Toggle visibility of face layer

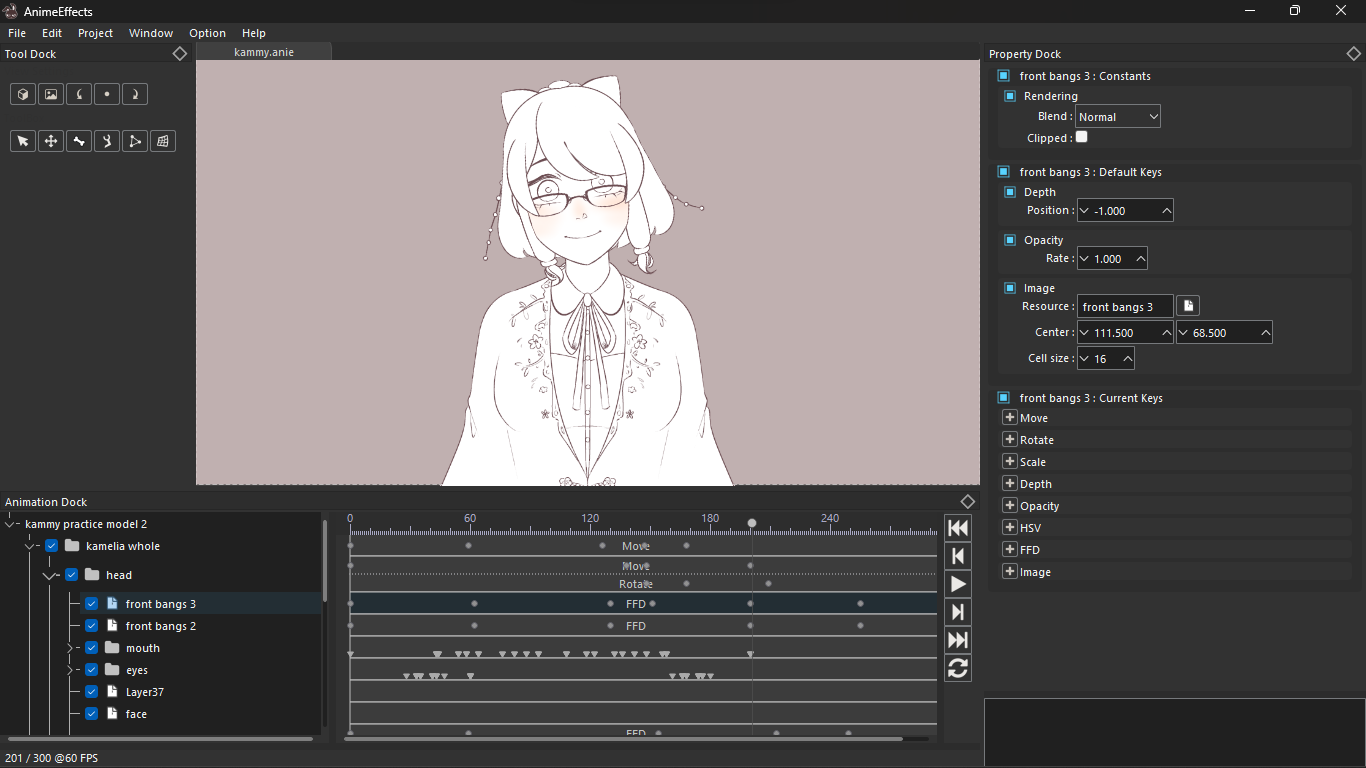(91, 714)
